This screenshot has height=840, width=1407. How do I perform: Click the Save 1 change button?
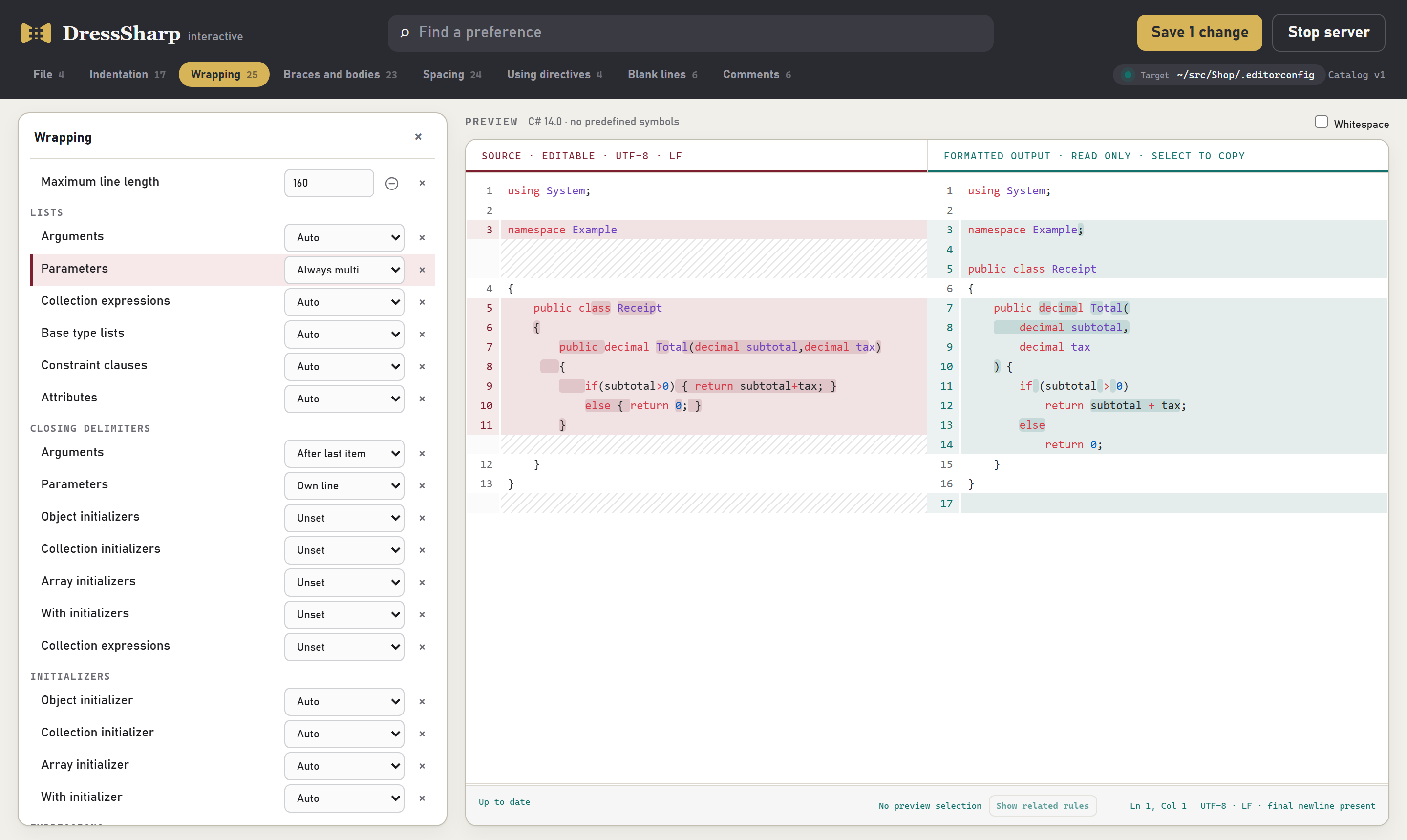pos(1199,33)
